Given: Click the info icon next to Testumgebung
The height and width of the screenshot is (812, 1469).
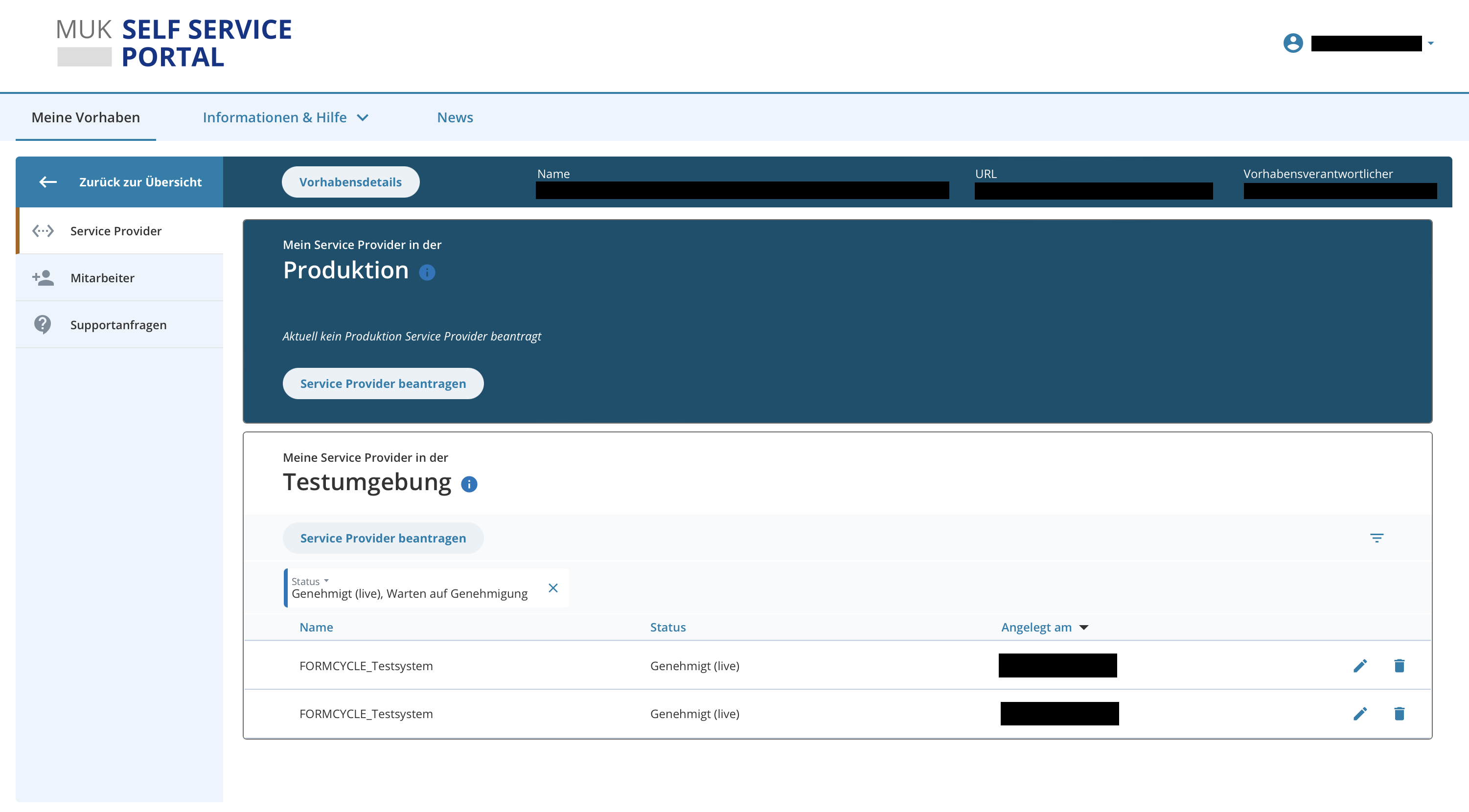Looking at the screenshot, I should point(469,484).
